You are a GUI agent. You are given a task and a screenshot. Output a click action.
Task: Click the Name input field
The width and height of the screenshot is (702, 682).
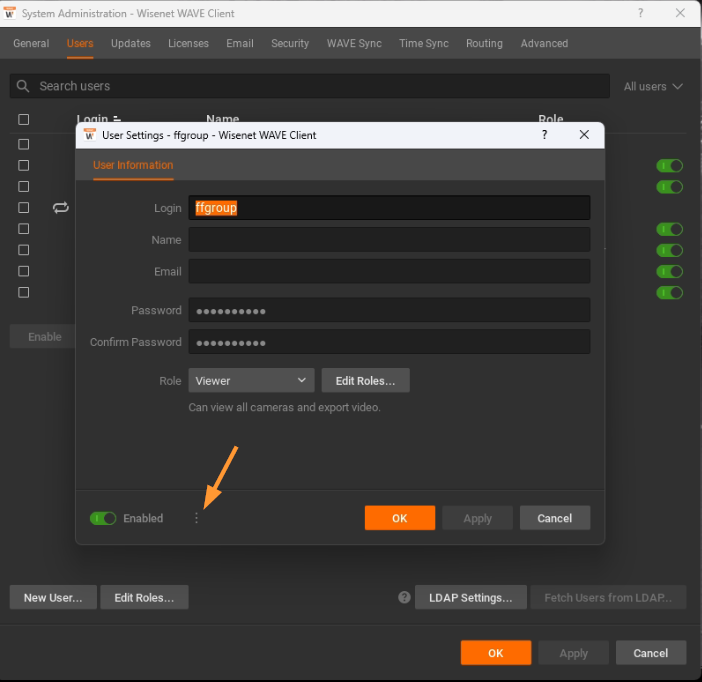pyautogui.click(x=389, y=240)
